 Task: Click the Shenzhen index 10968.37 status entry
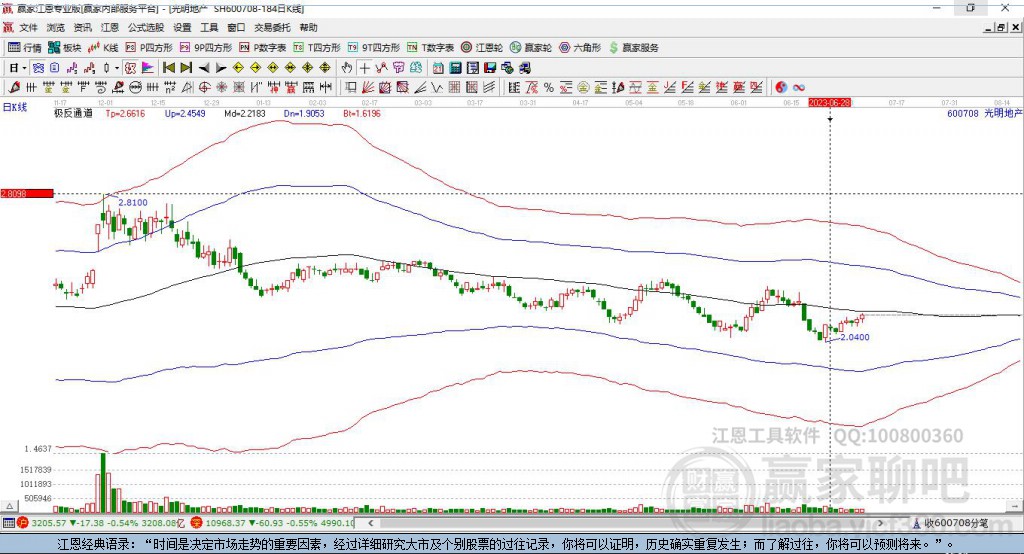click(x=273, y=523)
